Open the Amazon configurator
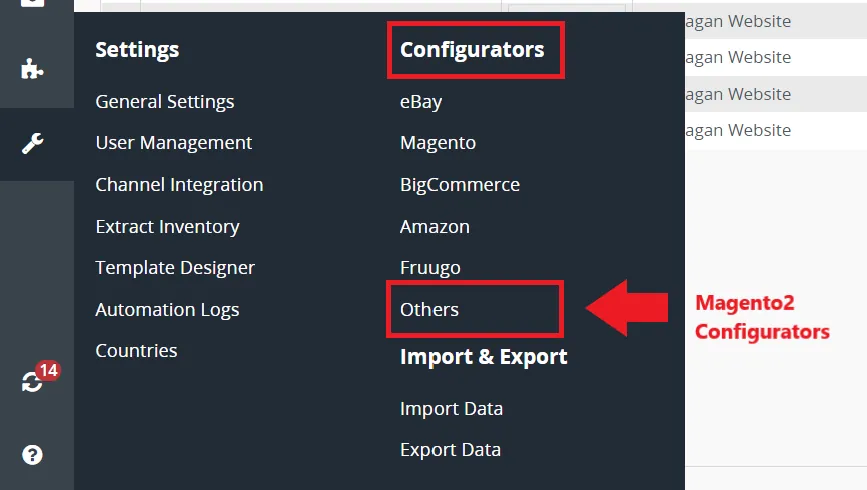The image size is (867, 490). pos(435,227)
